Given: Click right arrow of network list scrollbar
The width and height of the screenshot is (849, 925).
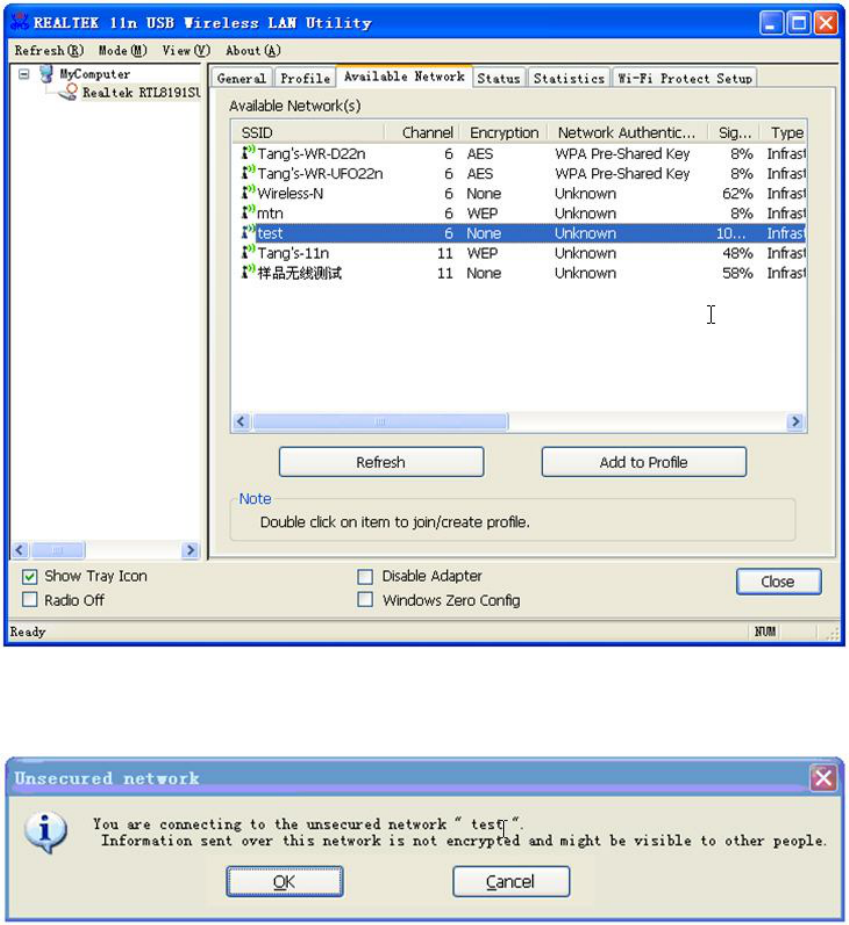Looking at the screenshot, I should pos(795,422).
